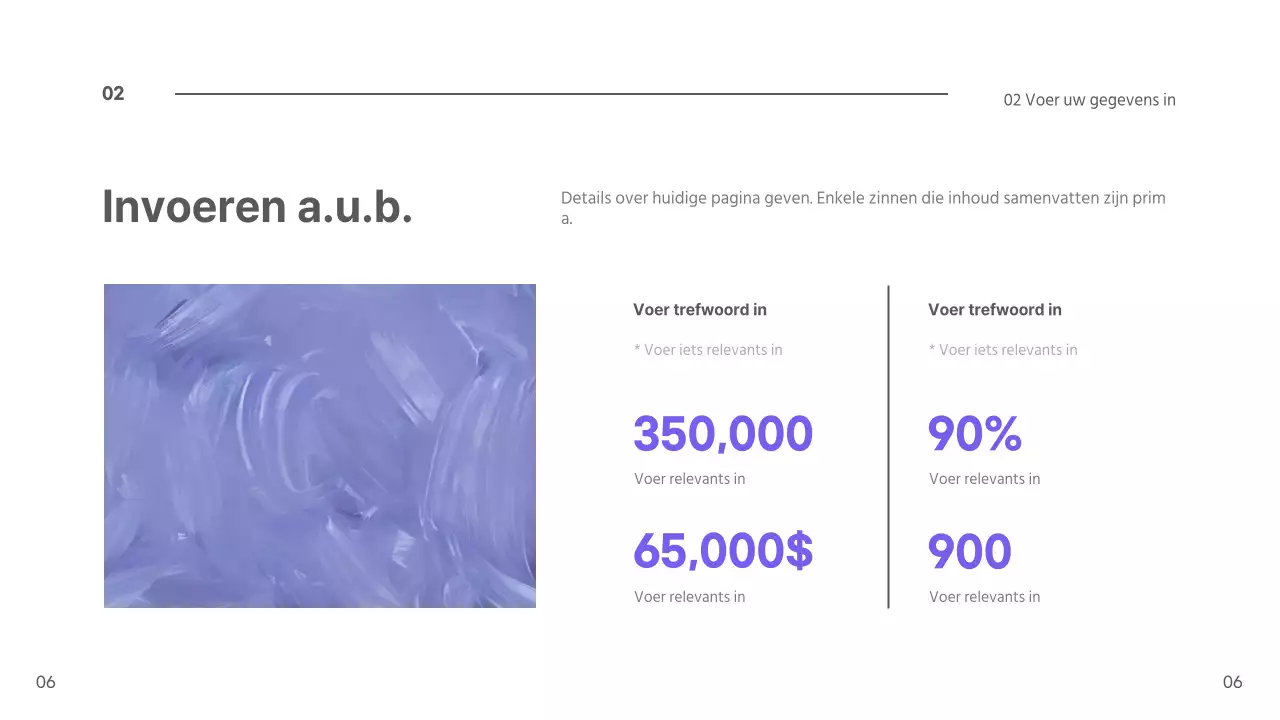Image resolution: width=1280 pixels, height=720 pixels.
Task: Select the "65,000$" statistic figure
Action: (723, 551)
